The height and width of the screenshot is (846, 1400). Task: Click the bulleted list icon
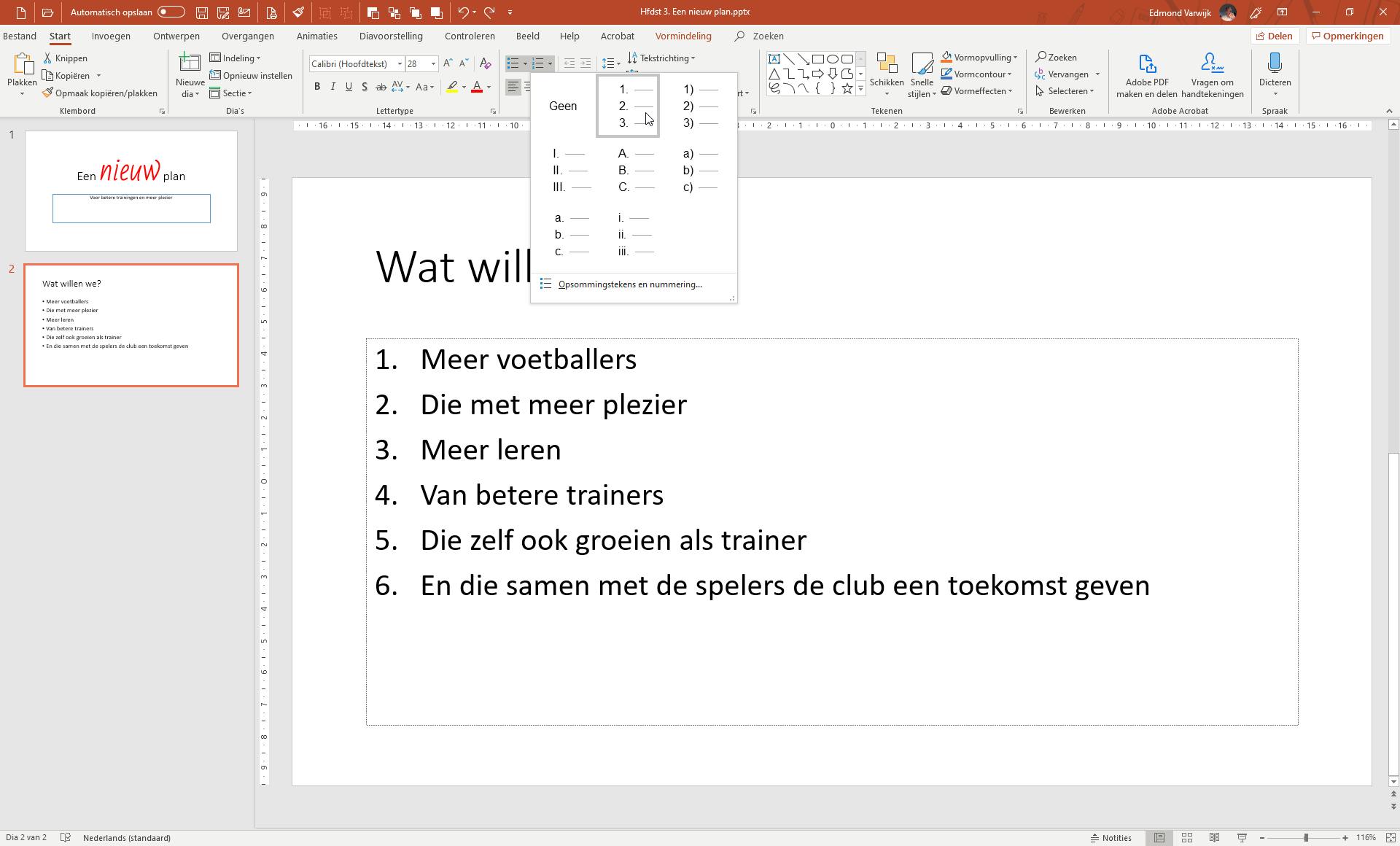pyautogui.click(x=513, y=64)
